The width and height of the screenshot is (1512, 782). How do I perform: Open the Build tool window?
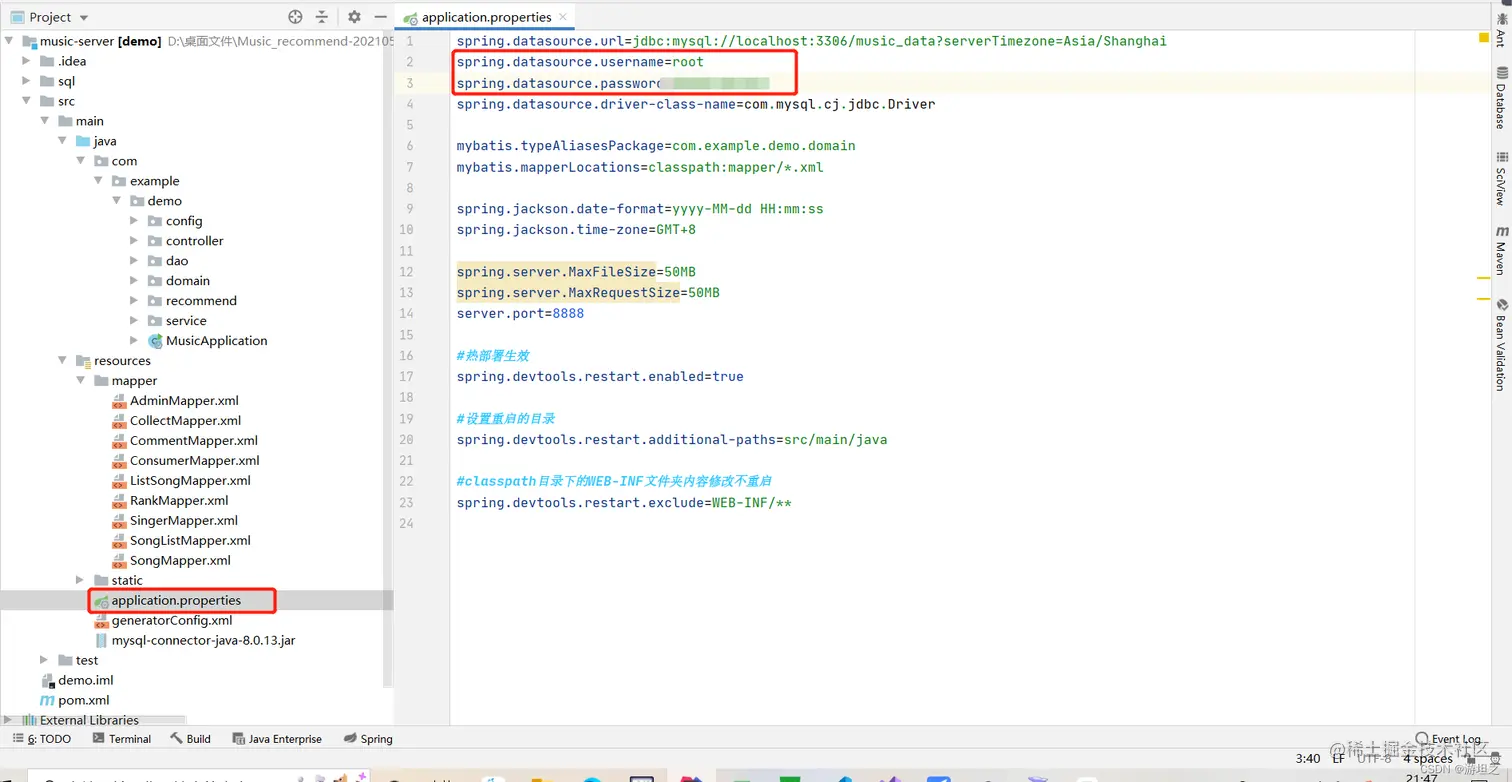(190, 739)
